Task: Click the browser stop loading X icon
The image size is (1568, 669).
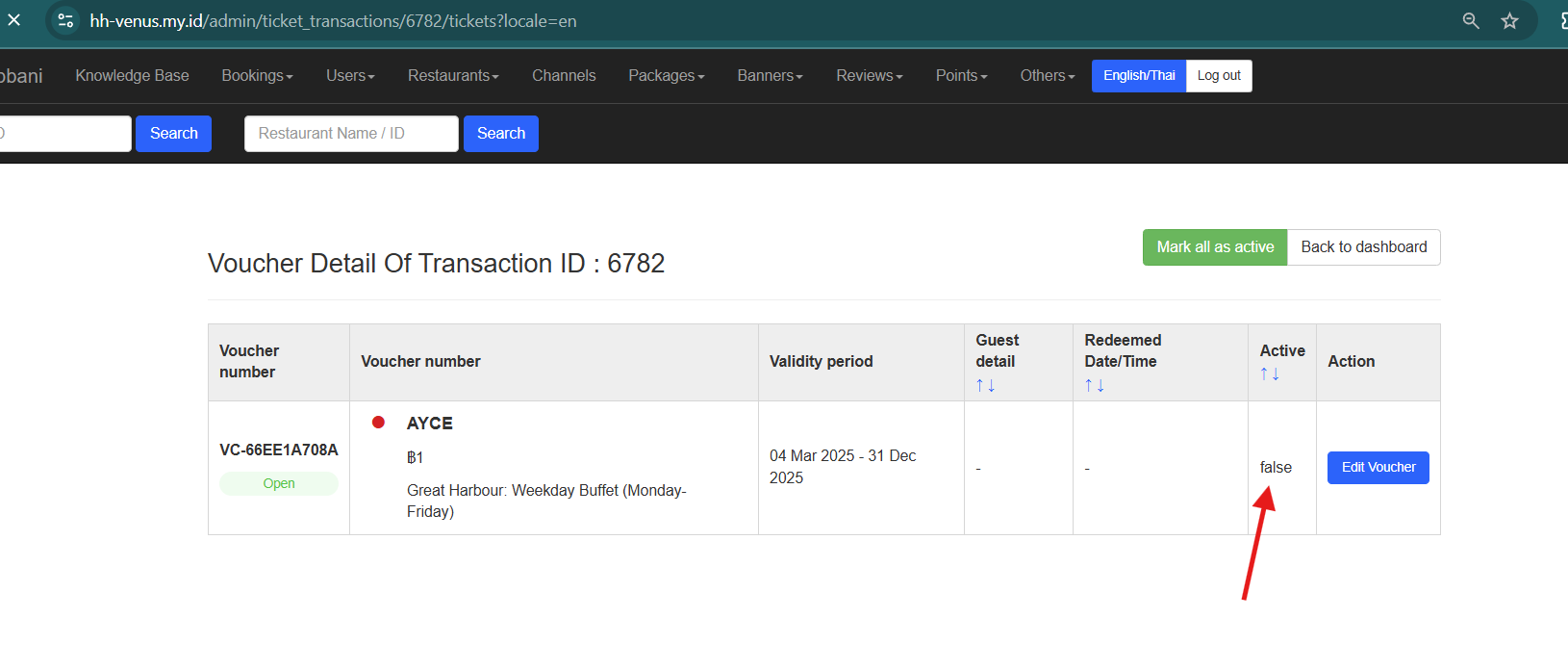Action: 14,20
